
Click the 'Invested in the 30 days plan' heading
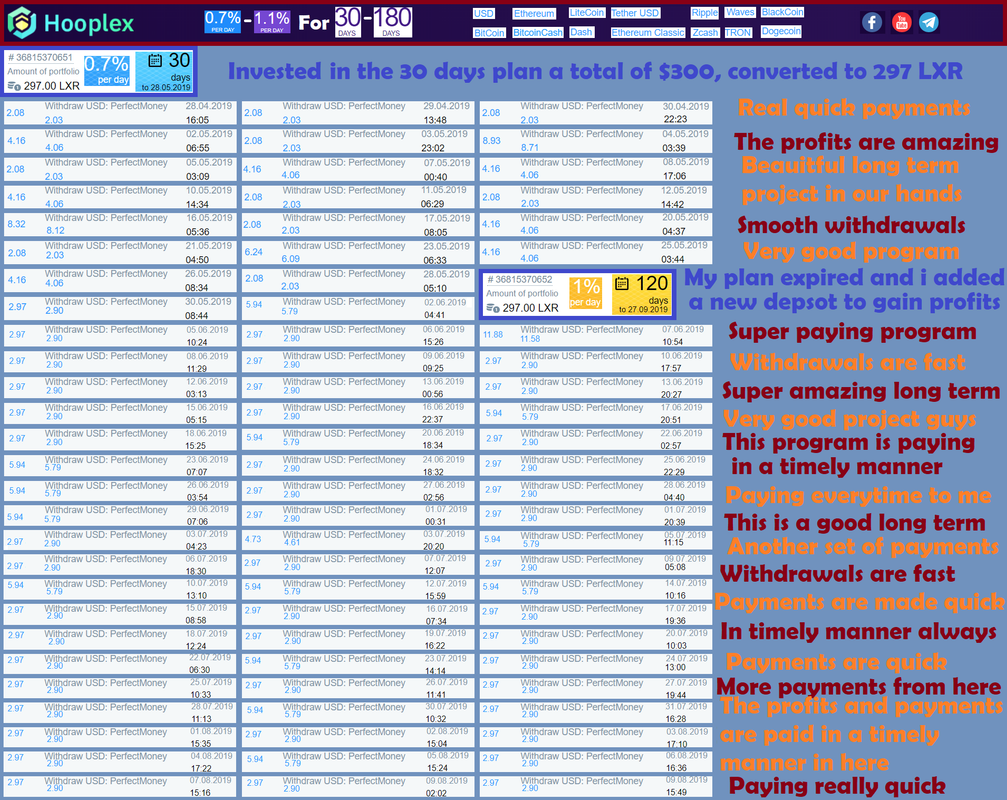tap(595, 71)
